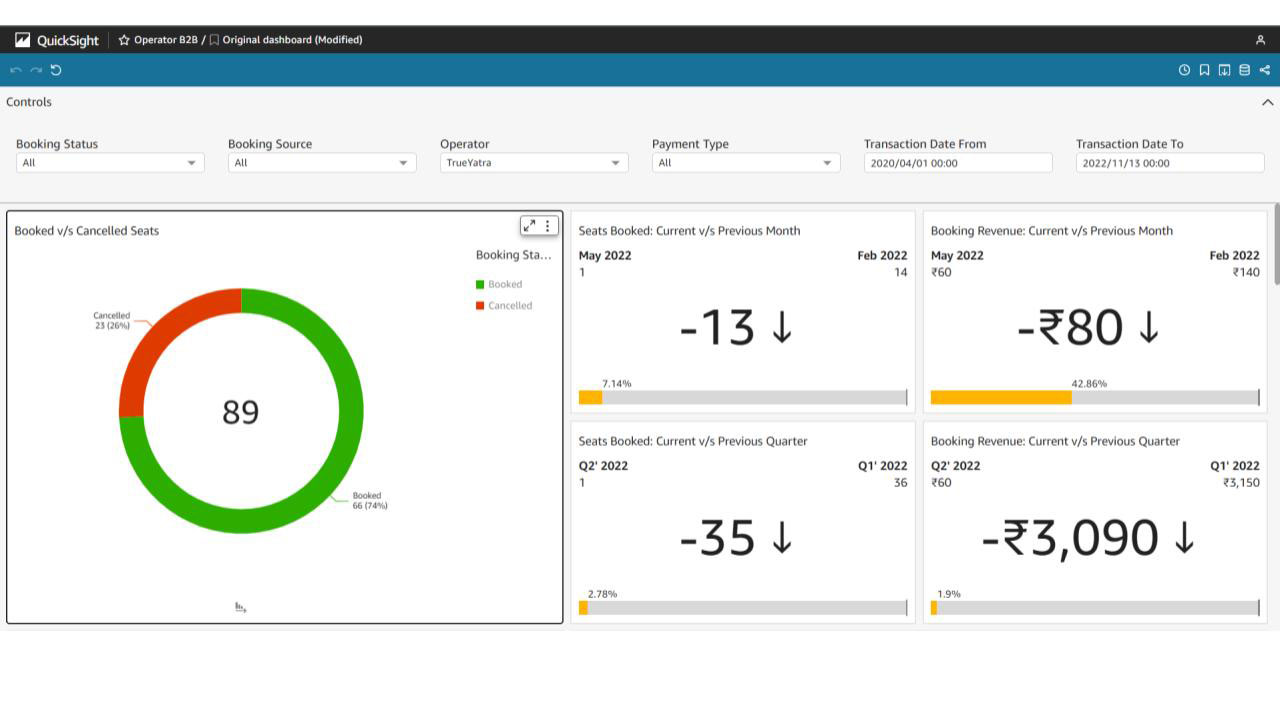Click the Original dashboard (Modified) bookmark label
This screenshot has height=720, width=1280.
pos(291,40)
